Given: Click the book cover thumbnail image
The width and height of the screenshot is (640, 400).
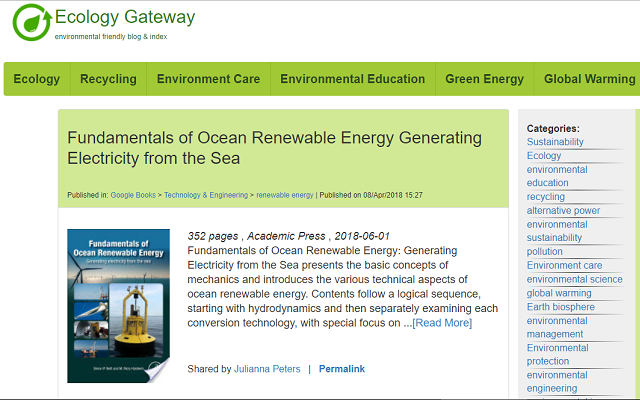Looking at the screenshot, I should click(x=118, y=306).
